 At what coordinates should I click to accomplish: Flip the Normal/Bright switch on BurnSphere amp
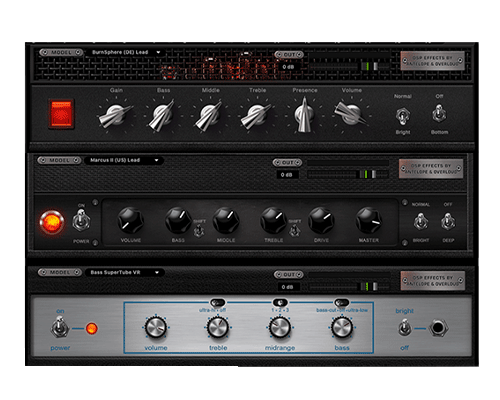coord(403,116)
